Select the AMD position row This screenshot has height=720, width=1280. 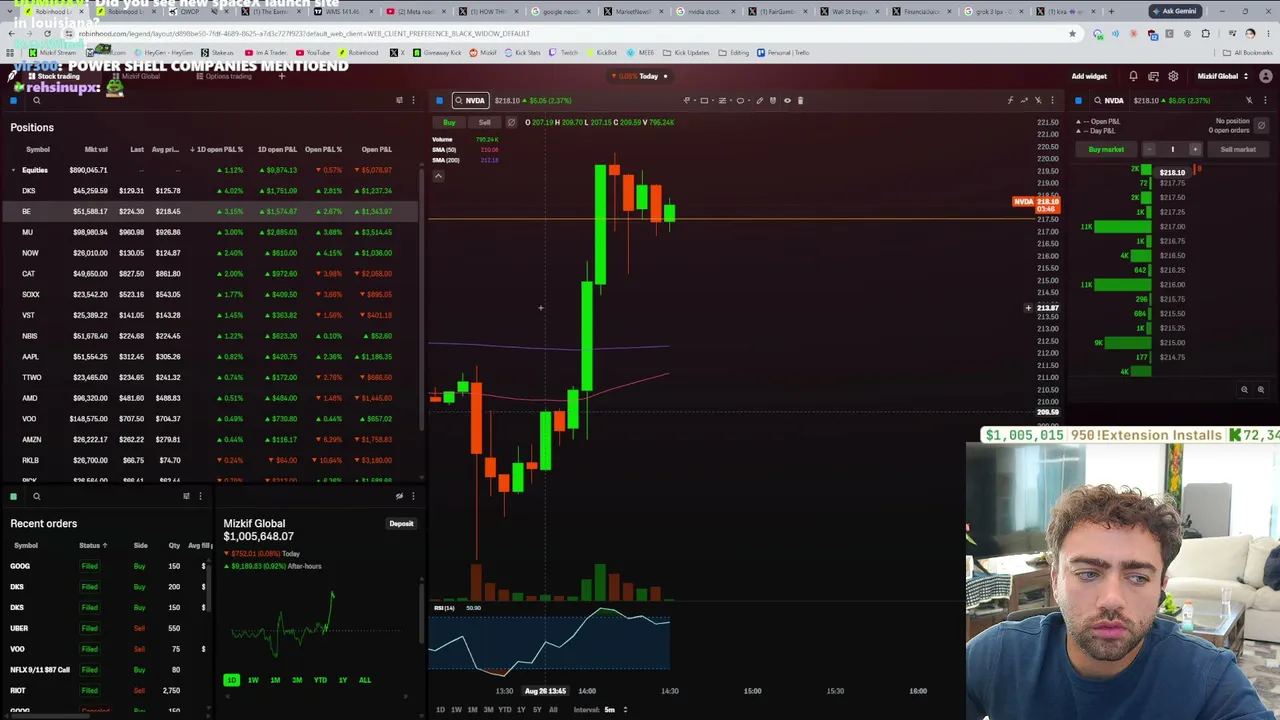[x=210, y=398]
